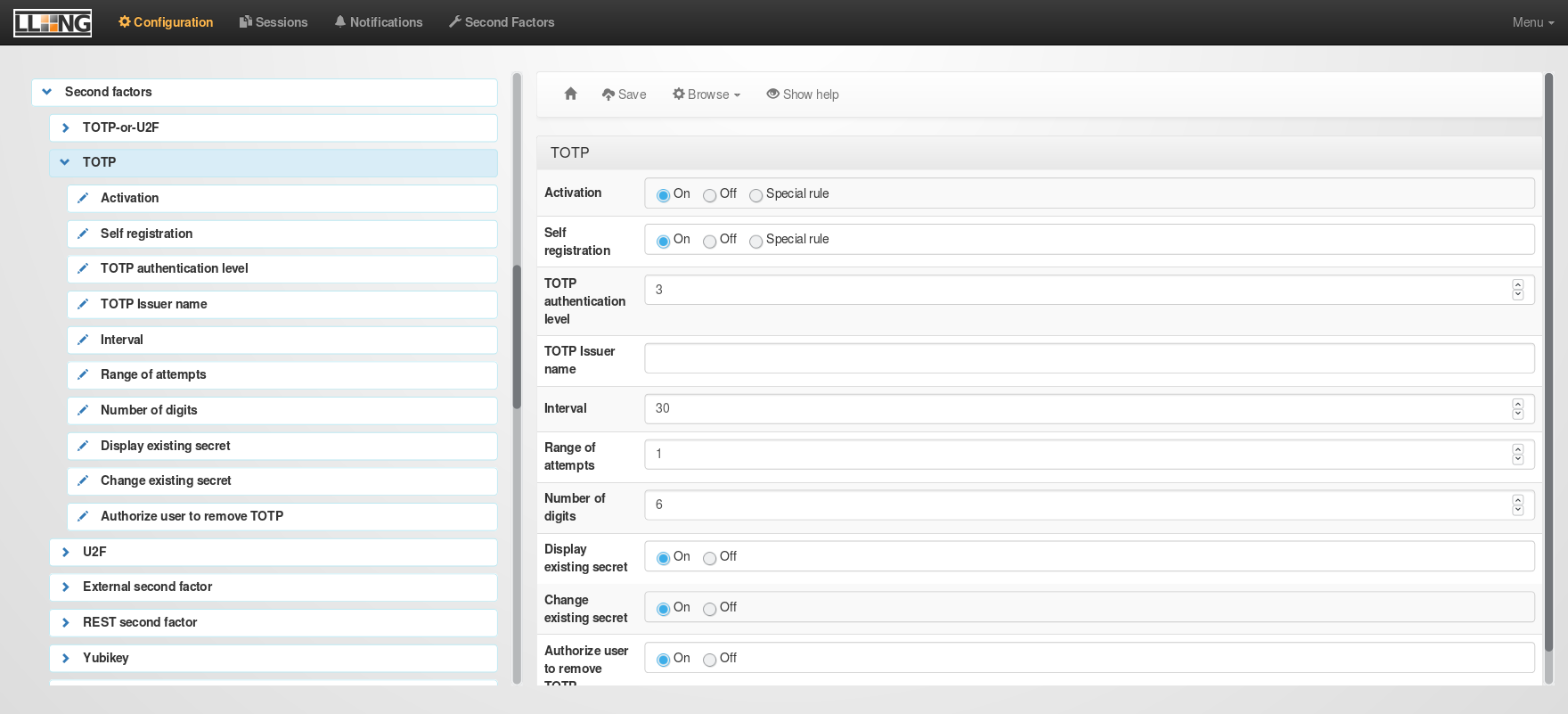Click the Number of digits stepper arrows

click(x=1518, y=505)
